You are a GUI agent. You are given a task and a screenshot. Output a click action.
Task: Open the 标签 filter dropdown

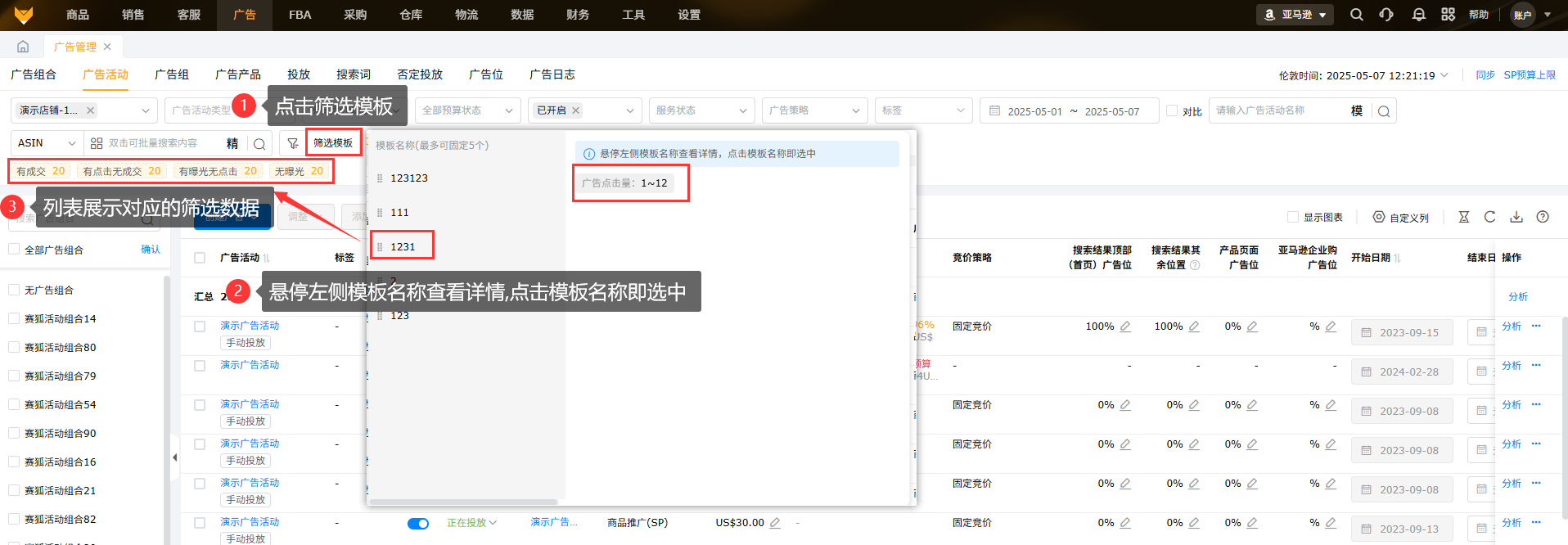924,110
